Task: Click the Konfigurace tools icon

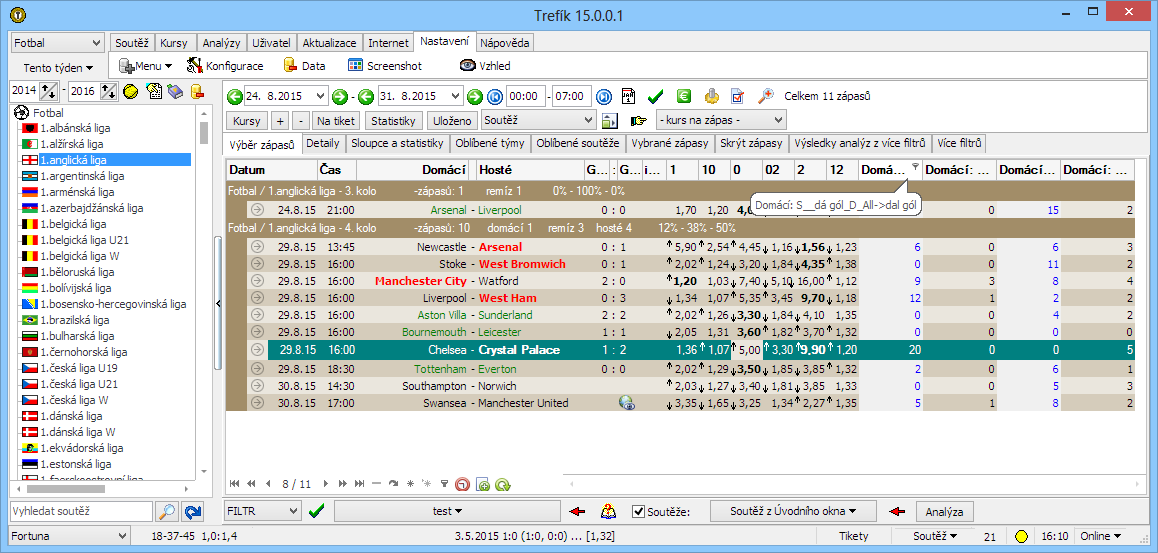Action: [x=195, y=66]
